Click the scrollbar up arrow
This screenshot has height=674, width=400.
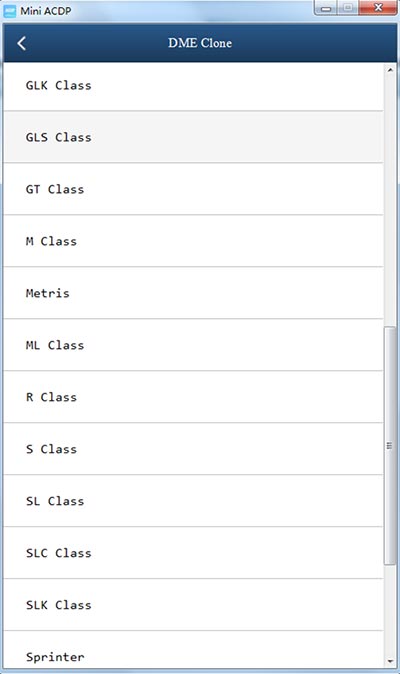coord(390,70)
